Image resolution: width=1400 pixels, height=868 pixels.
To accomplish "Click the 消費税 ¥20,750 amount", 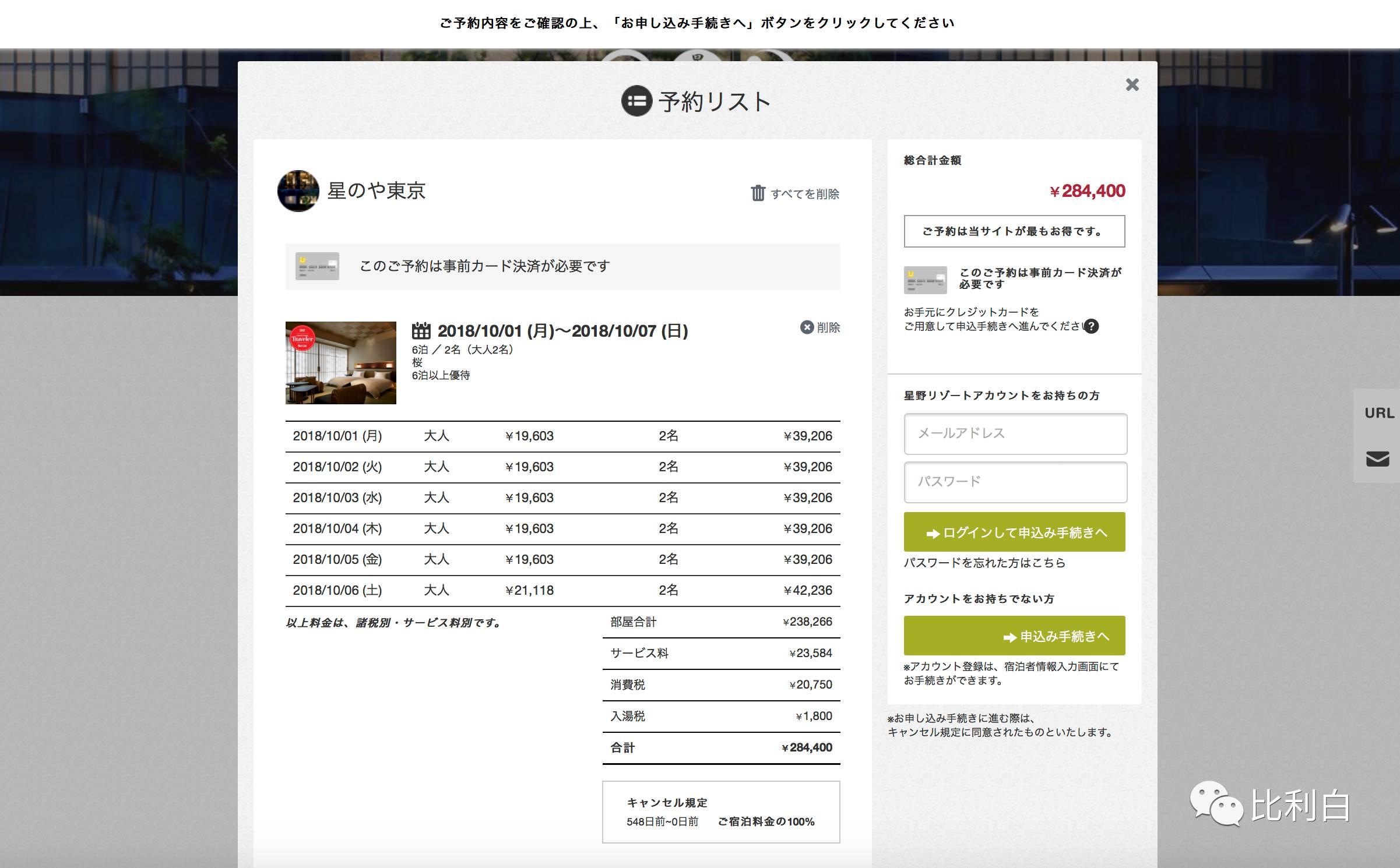I will tap(811, 685).
